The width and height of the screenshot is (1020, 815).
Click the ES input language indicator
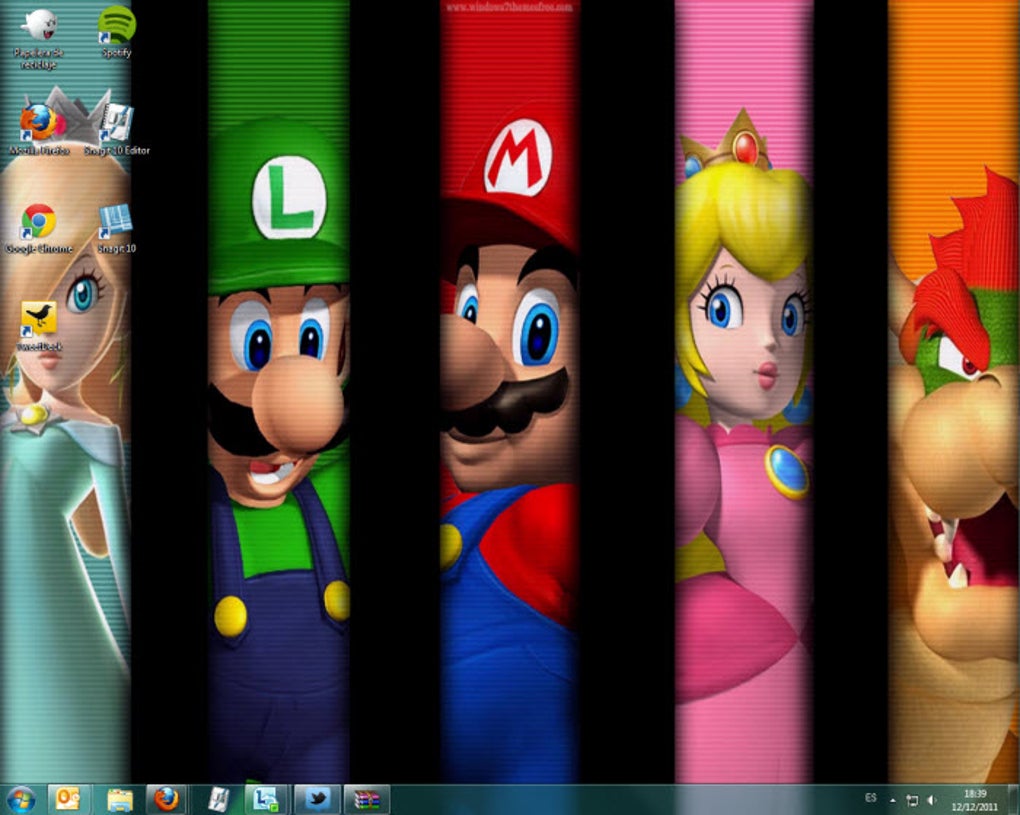(871, 798)
